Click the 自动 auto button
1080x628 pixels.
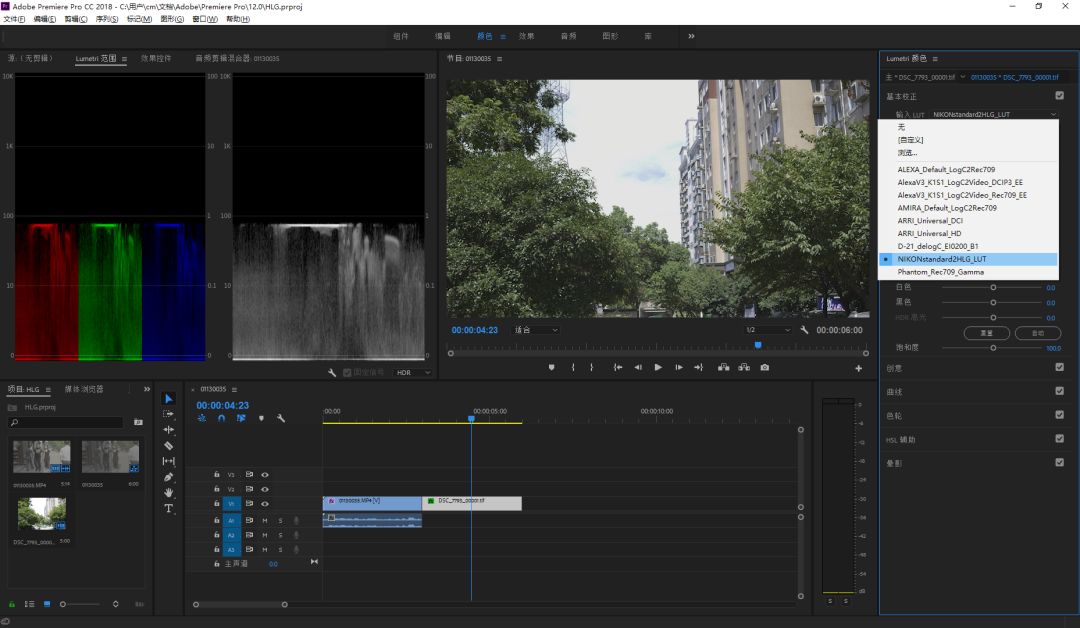pyautogui.click(x=1037, y=333)
